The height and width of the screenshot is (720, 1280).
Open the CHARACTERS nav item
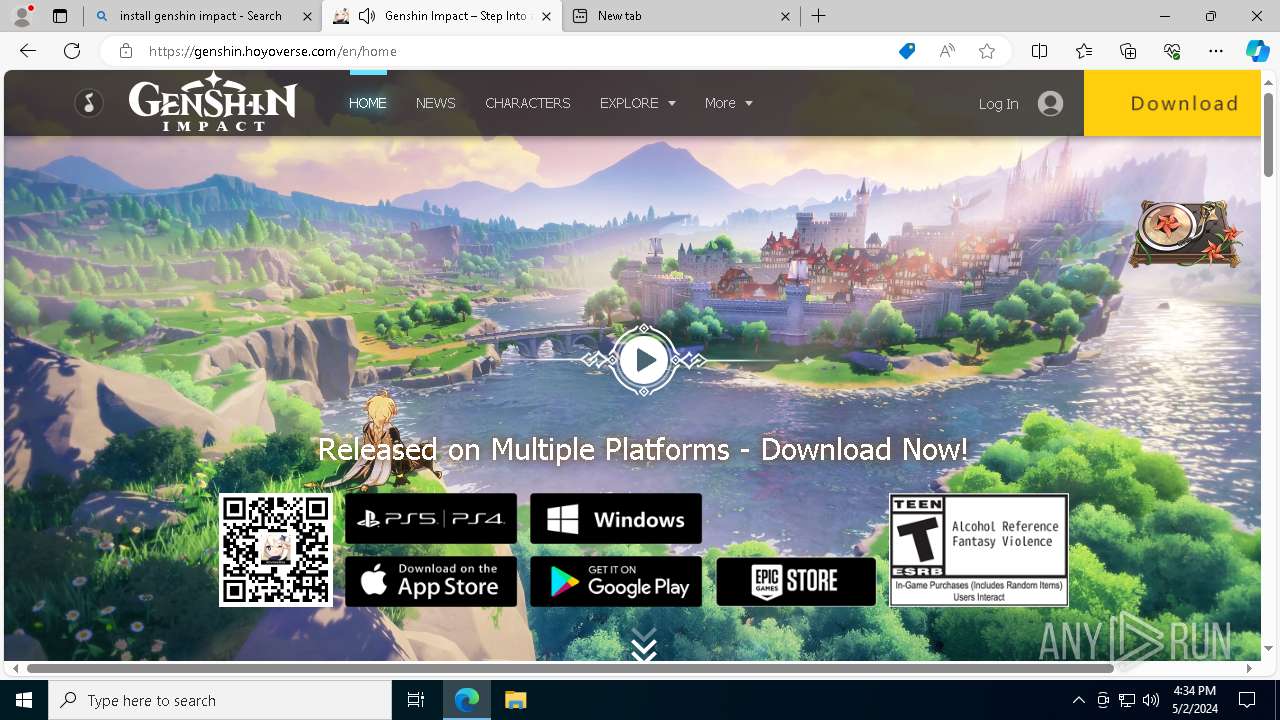(528, 103)
